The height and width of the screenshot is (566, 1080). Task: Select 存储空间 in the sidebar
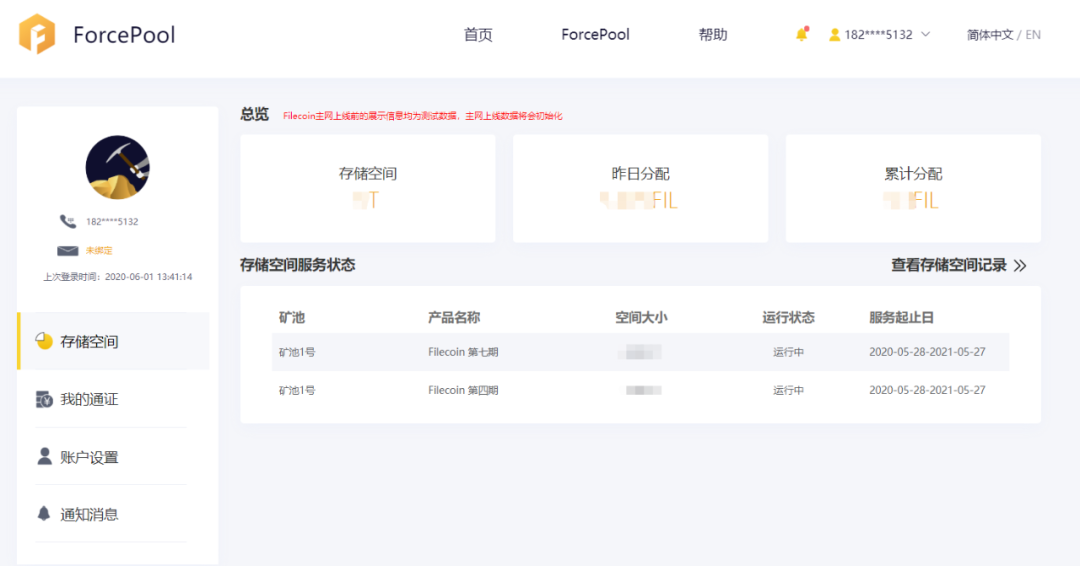(x=114, y=341)
